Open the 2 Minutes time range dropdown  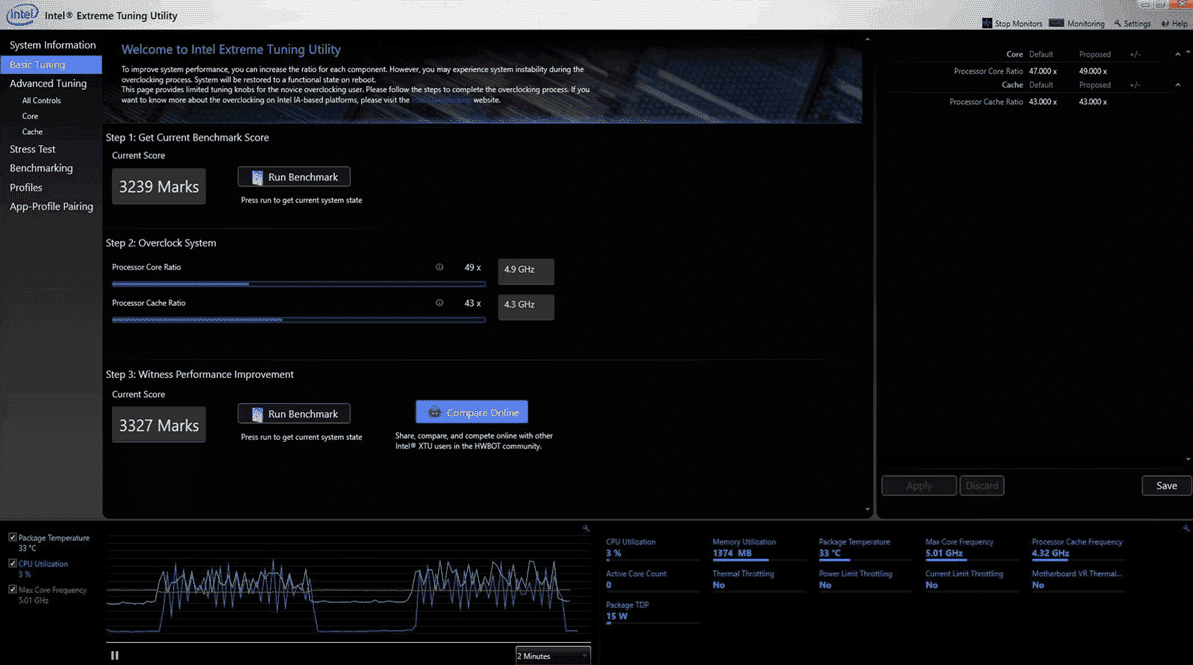pos(552,656)
